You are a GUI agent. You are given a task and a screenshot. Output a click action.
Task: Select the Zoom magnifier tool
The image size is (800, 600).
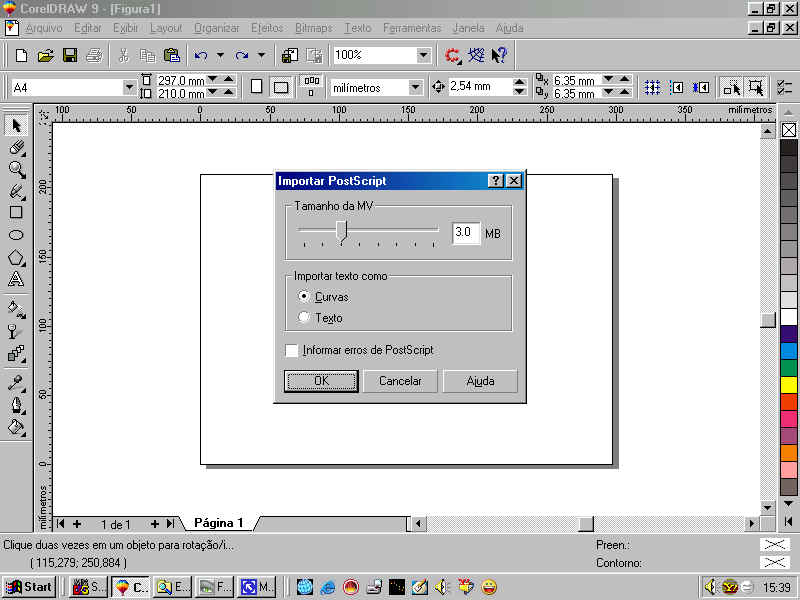[x=16, y=169]
